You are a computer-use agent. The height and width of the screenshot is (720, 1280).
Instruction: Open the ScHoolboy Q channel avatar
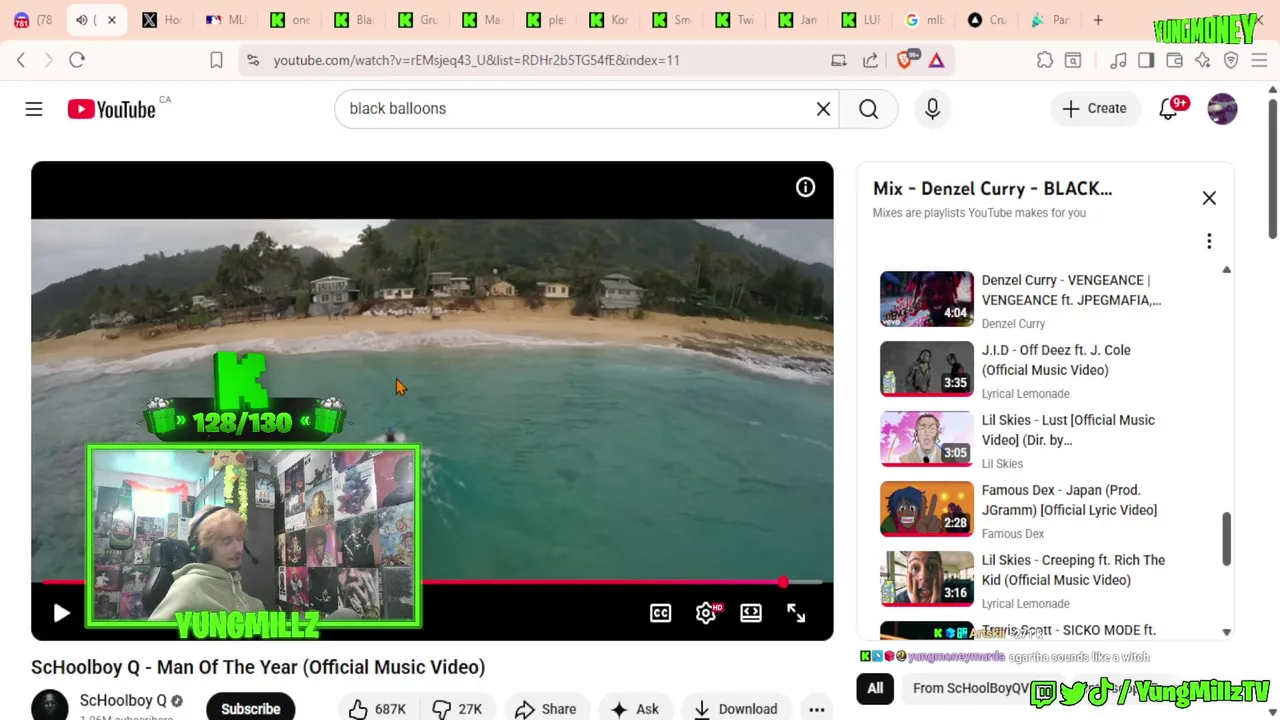[49, 706]
